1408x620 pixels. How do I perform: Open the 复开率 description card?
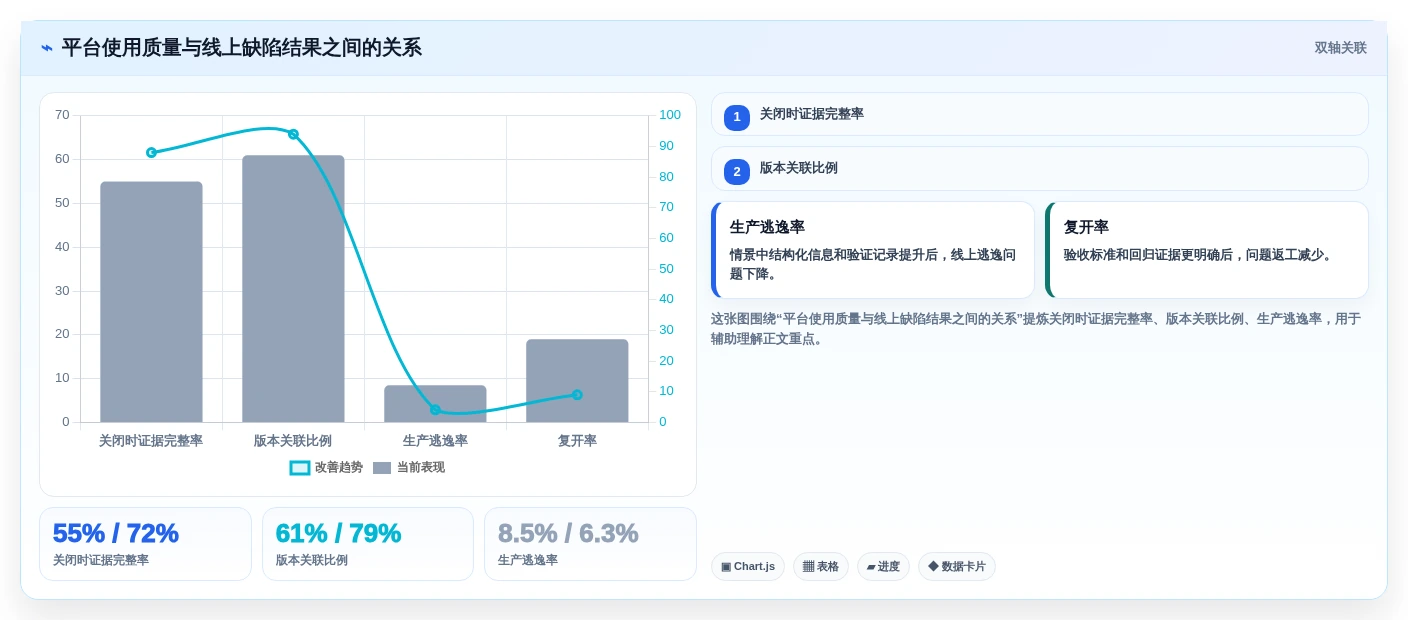click(1206, 250)
